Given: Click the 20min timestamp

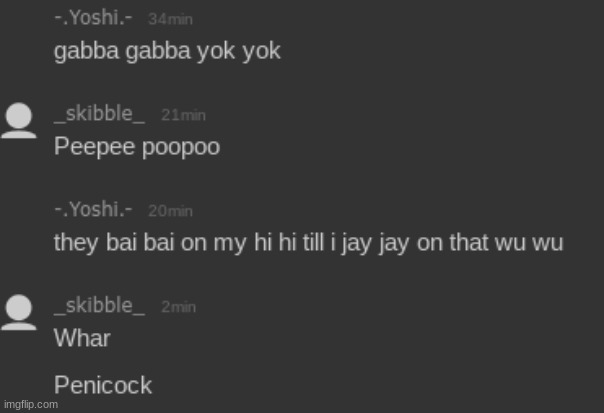Looking at the screenshot, I should [170, 211].
